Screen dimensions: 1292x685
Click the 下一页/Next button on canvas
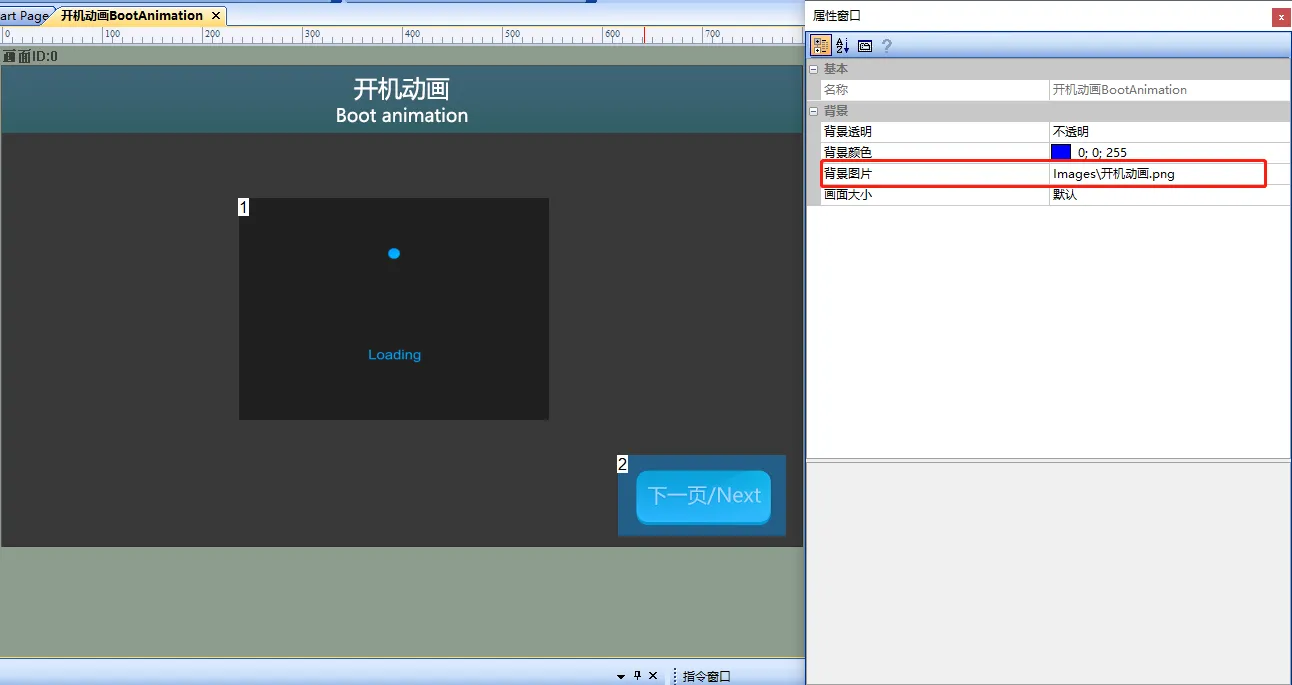[x=704, y=496]
